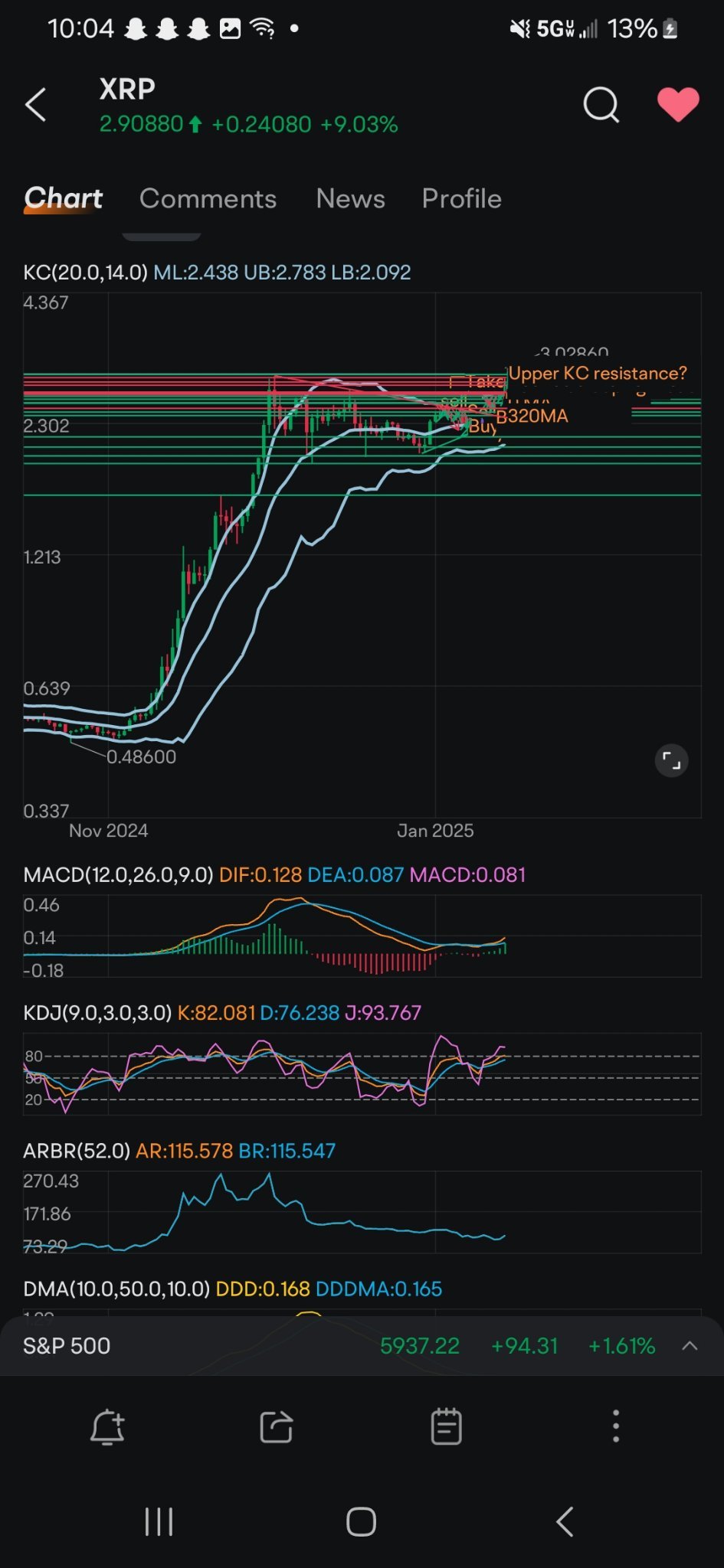Expand the S&P 500 bar with chevron
This screenshot has height=1568, width=724.
pyautogui.click(x=690, y=1346)
